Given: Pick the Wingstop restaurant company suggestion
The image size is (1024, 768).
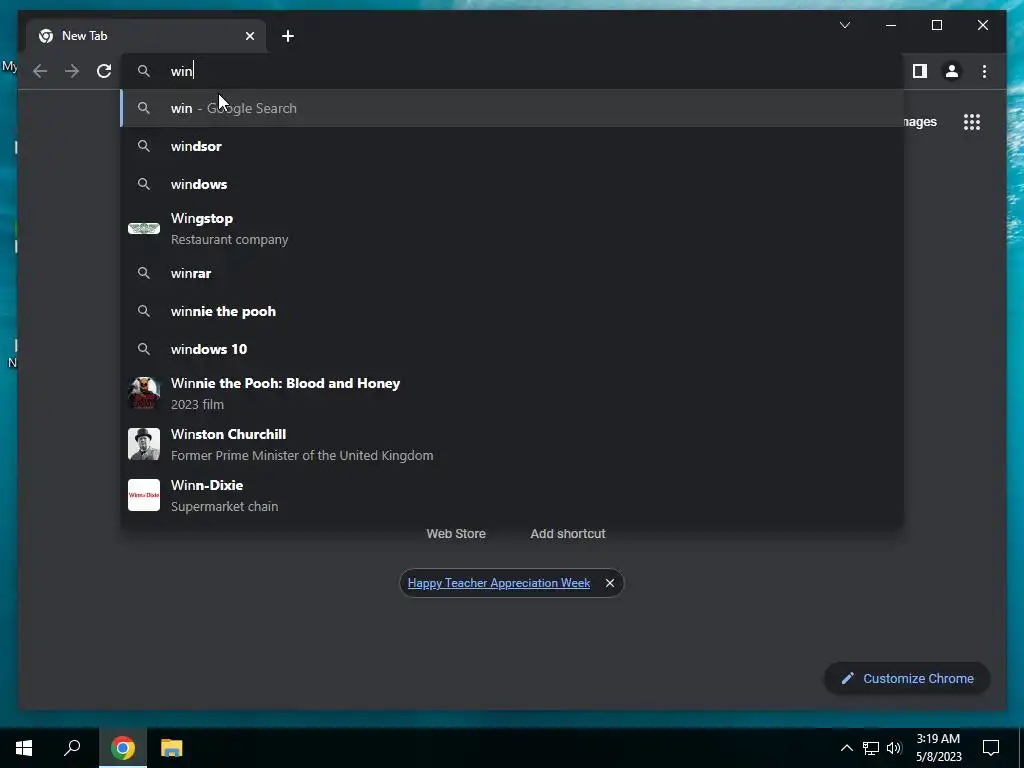Looking at the screenshot, I should (x=513, y=229).
